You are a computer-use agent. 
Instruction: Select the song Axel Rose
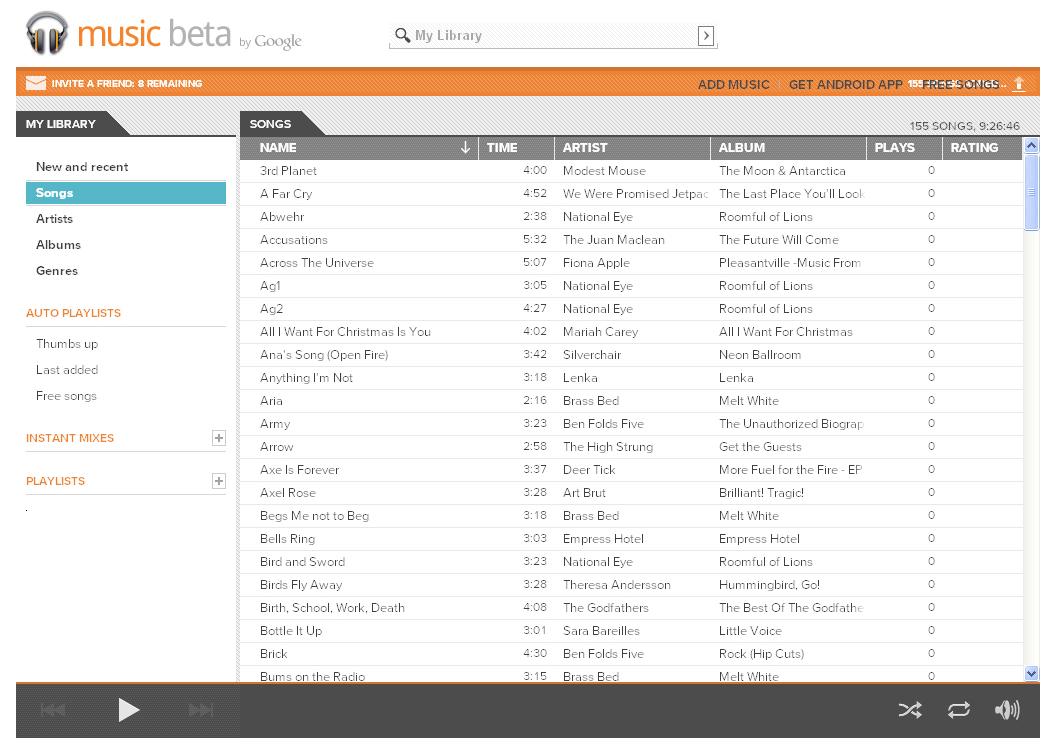pos(288,493)
